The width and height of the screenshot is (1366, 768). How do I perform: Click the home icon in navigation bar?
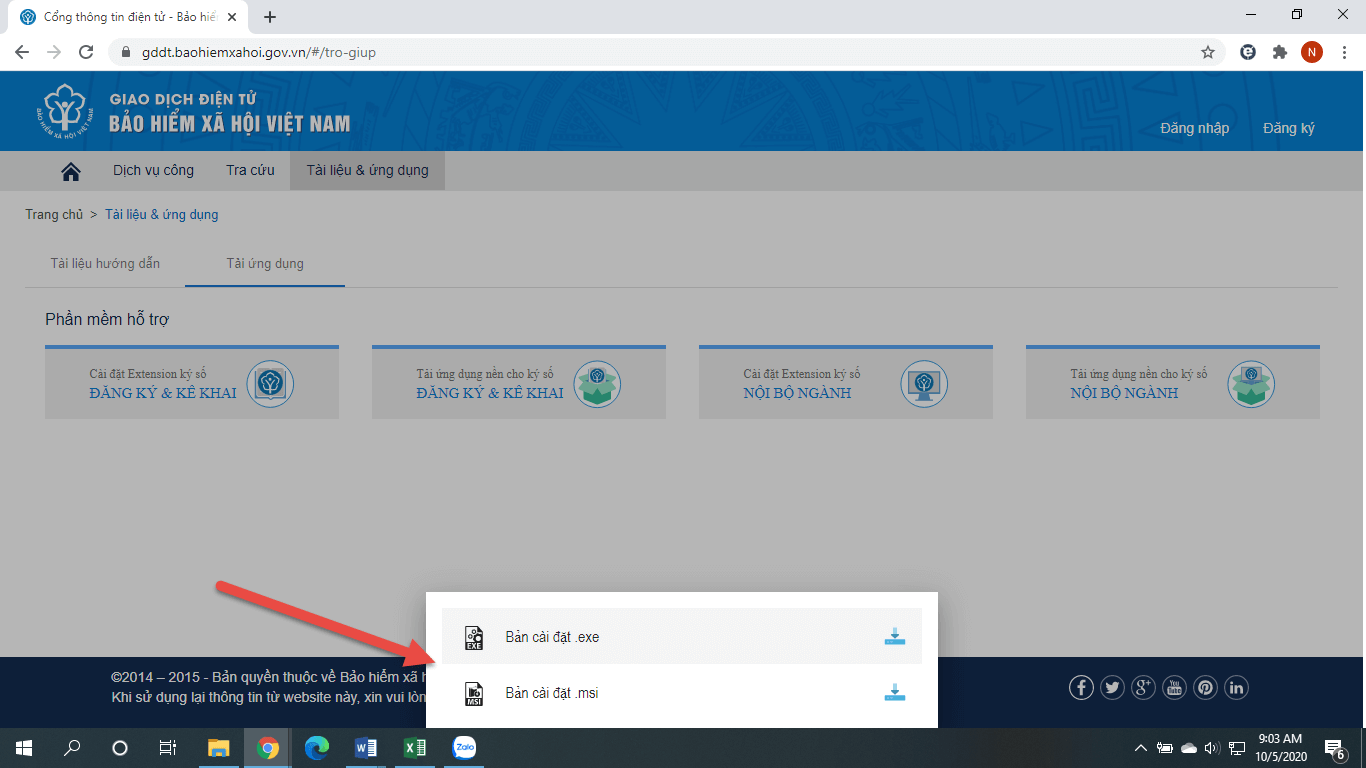(x=71, y=171)
